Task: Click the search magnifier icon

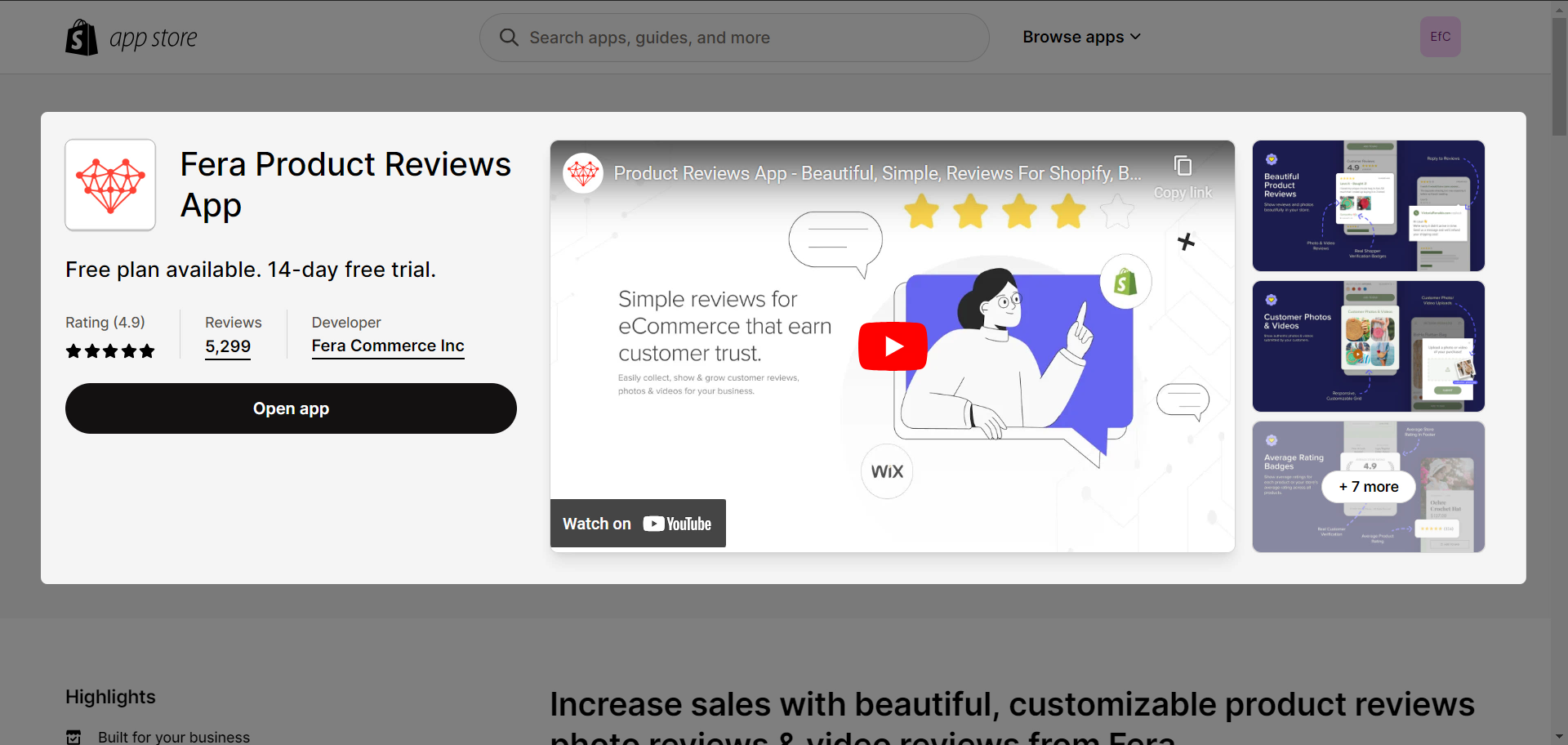Action: point(509,38)
